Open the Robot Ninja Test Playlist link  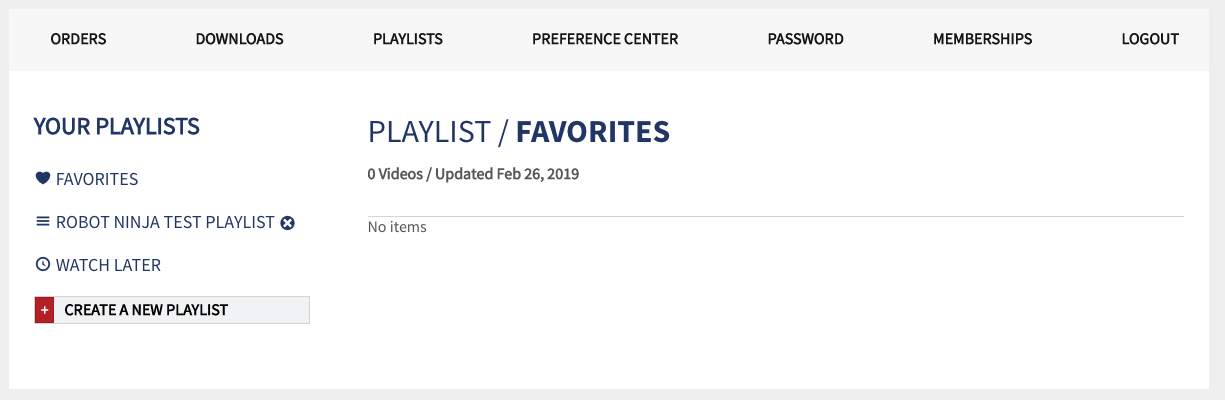click(165, 222)
